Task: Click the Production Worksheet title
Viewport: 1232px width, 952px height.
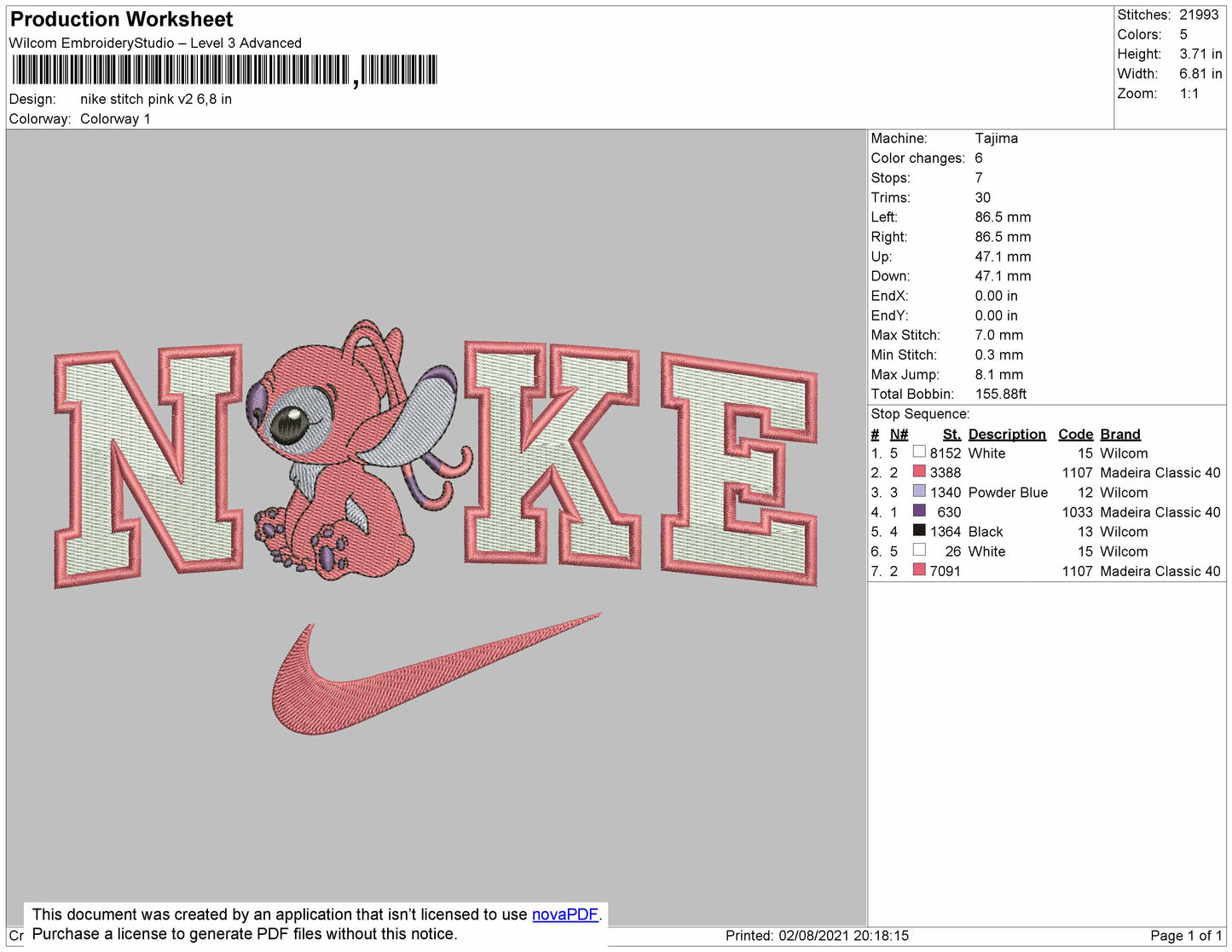Action: (x=121, y=19)
